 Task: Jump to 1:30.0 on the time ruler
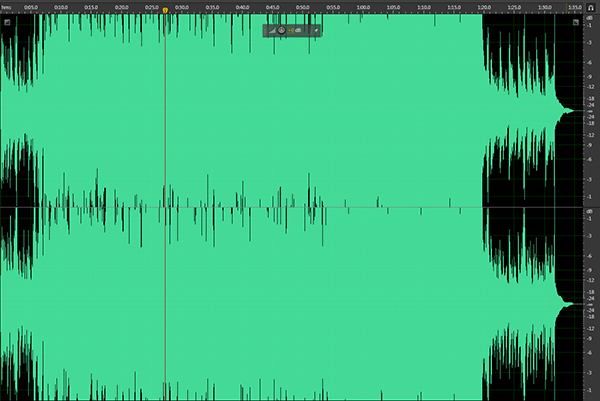(x=543, y=9)
